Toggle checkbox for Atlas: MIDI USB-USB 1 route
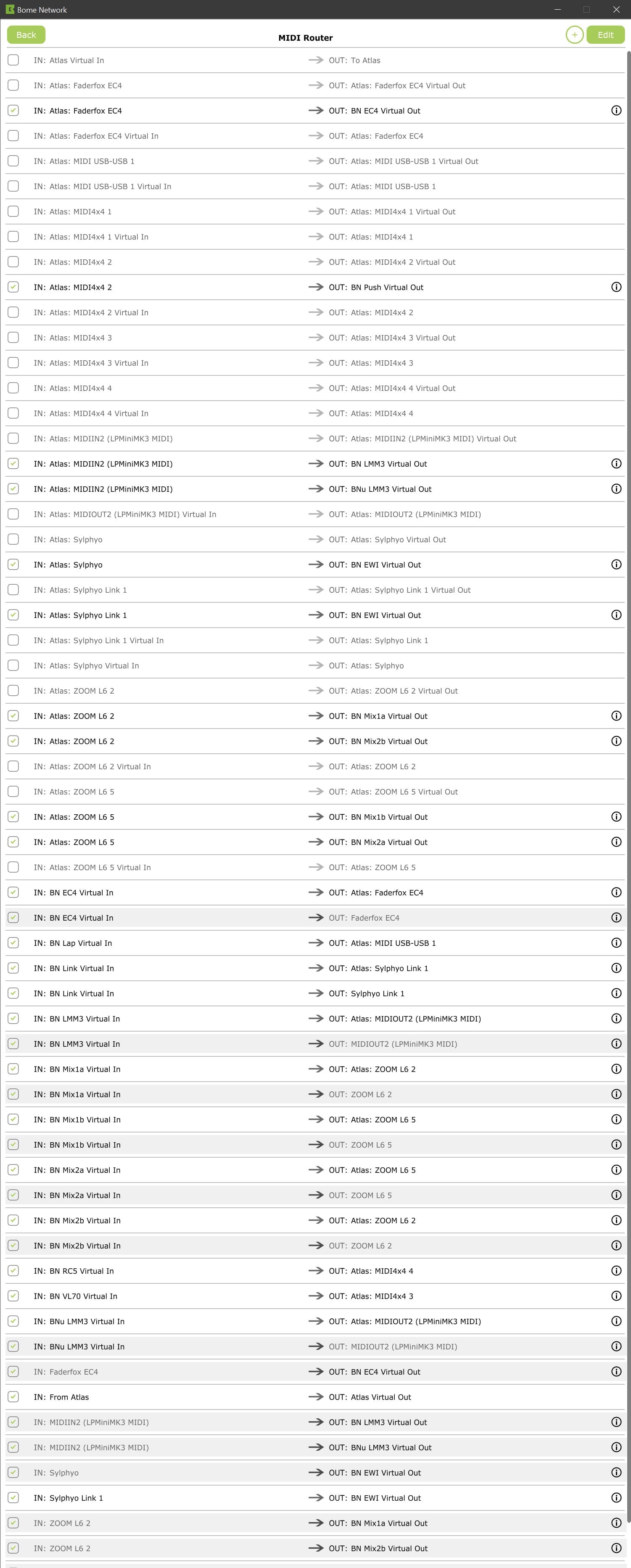Viewport: 631px width, 1568px height. tap(13, 161)
